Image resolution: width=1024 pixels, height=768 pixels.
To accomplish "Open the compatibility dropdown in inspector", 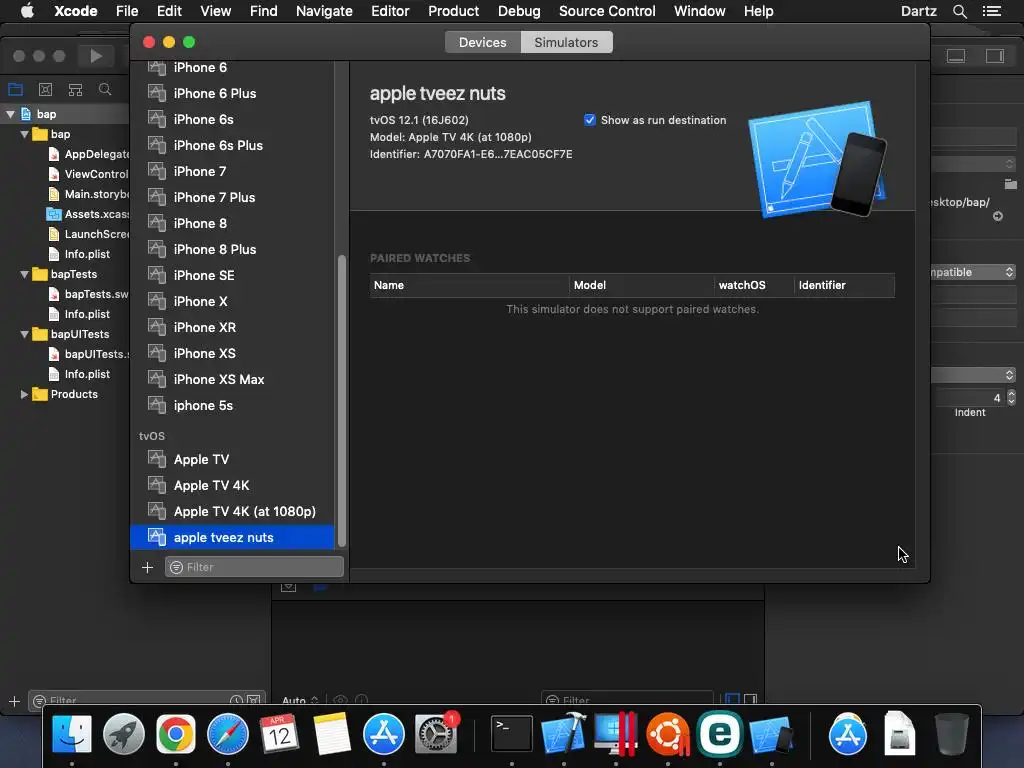I will [x=973, y=272].
